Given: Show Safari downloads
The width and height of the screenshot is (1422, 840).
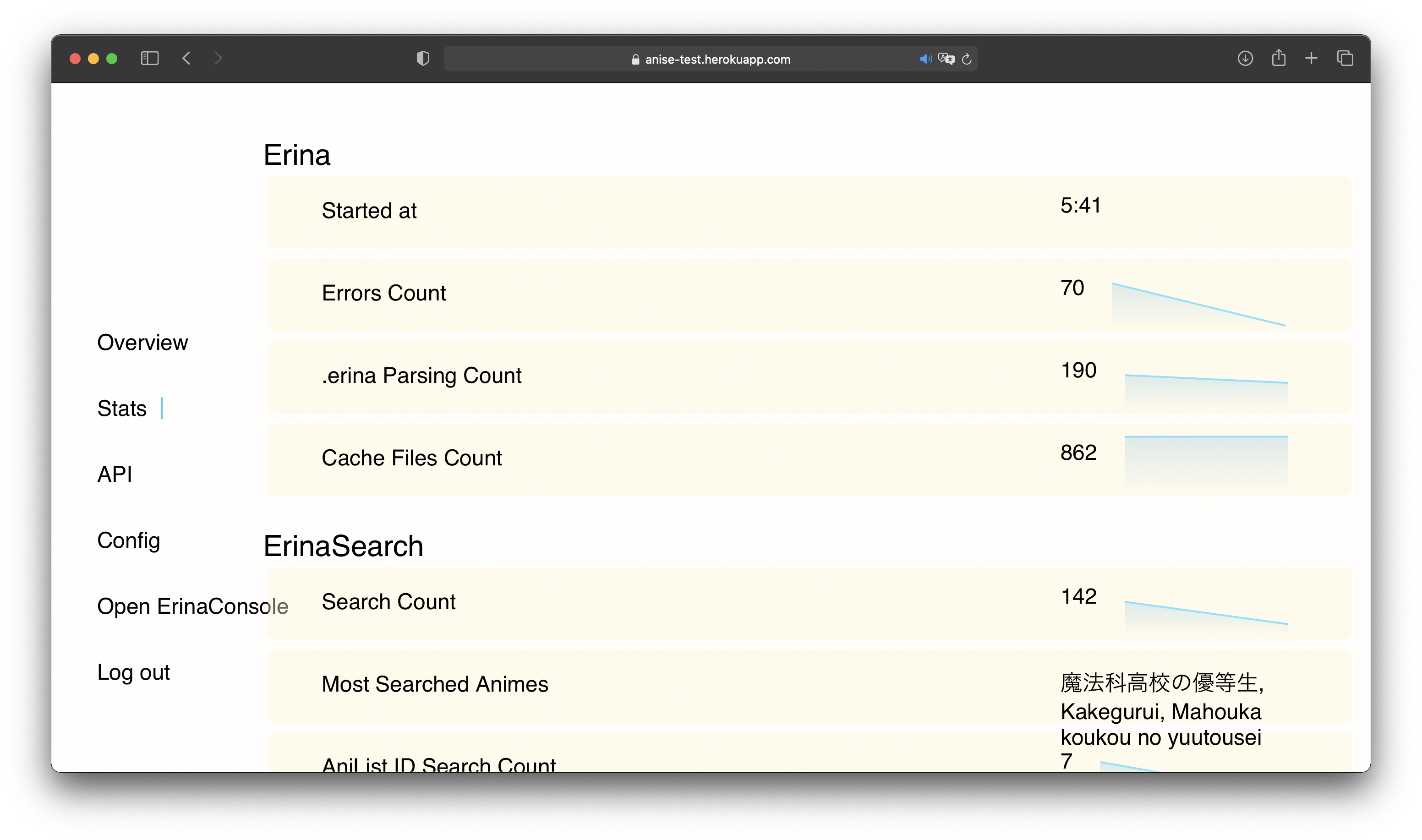Looking at the screenshot, I should tap(1245, 58).
